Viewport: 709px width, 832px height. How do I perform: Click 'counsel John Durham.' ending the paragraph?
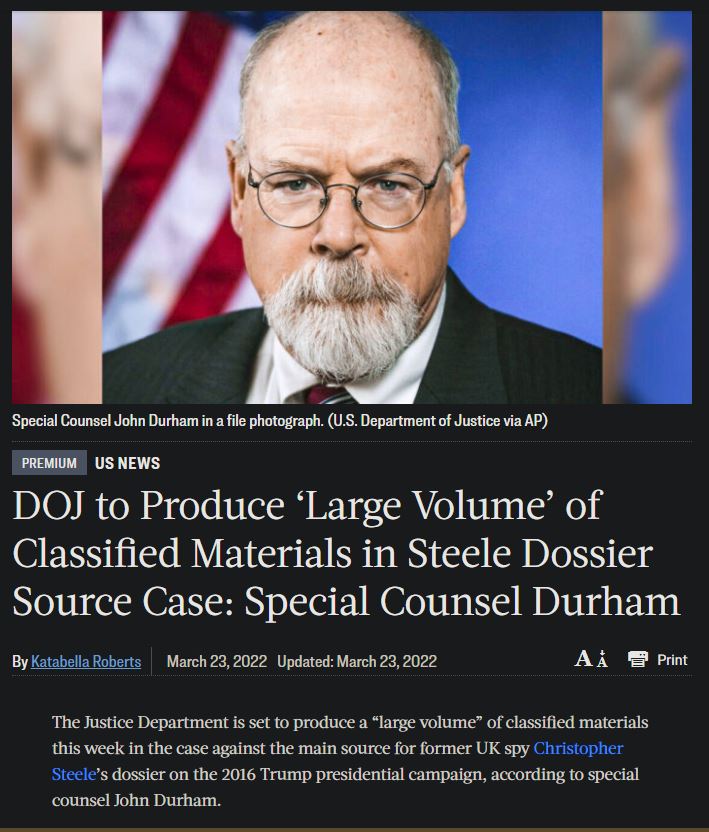pos(136,800)
